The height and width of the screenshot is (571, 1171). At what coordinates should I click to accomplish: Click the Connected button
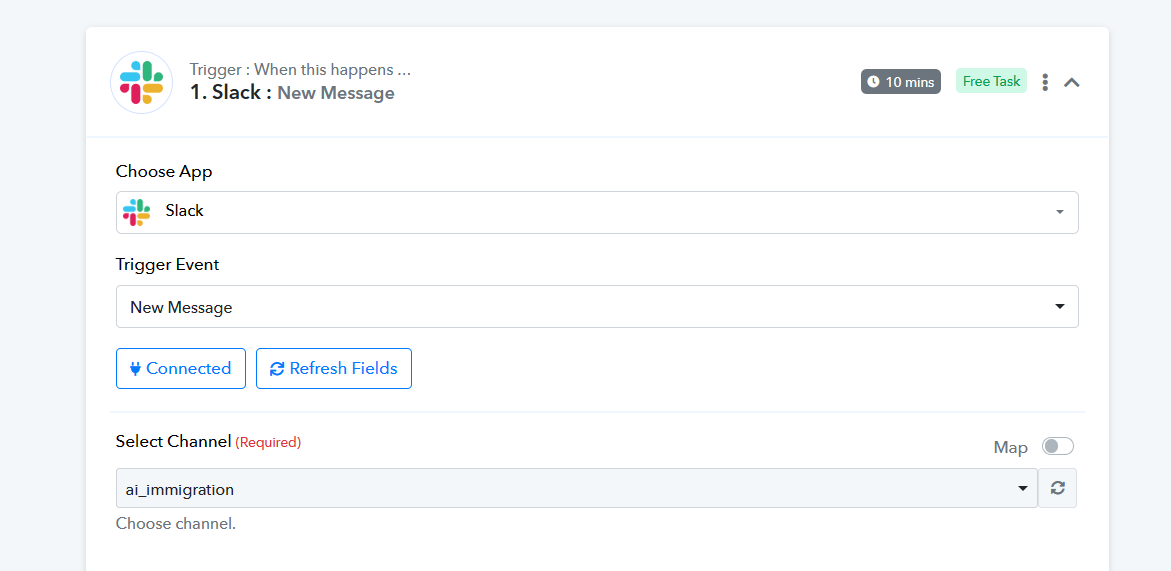(x=181, y=369)
